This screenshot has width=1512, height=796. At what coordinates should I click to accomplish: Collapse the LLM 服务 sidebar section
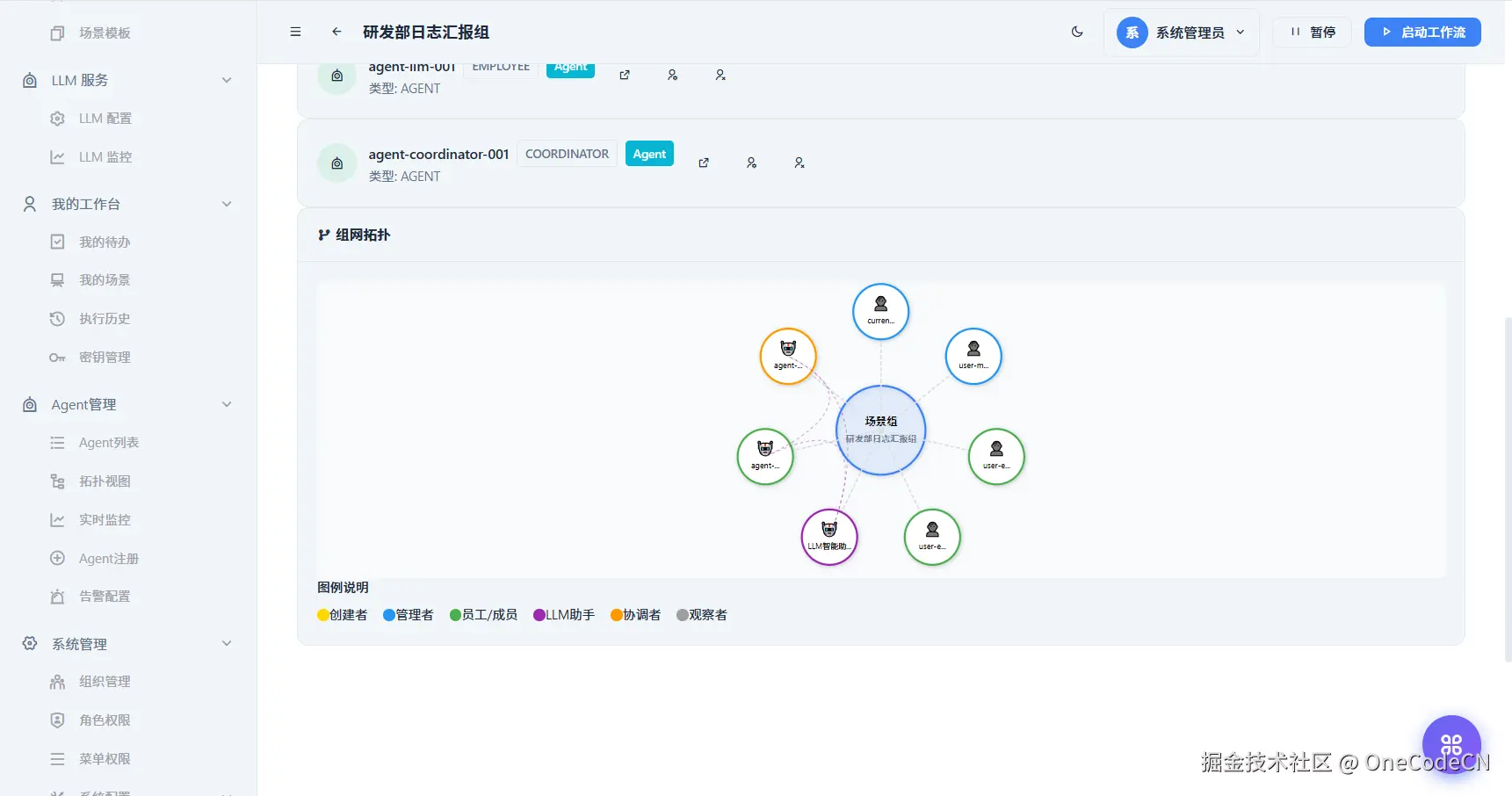[x=227, y=80]
